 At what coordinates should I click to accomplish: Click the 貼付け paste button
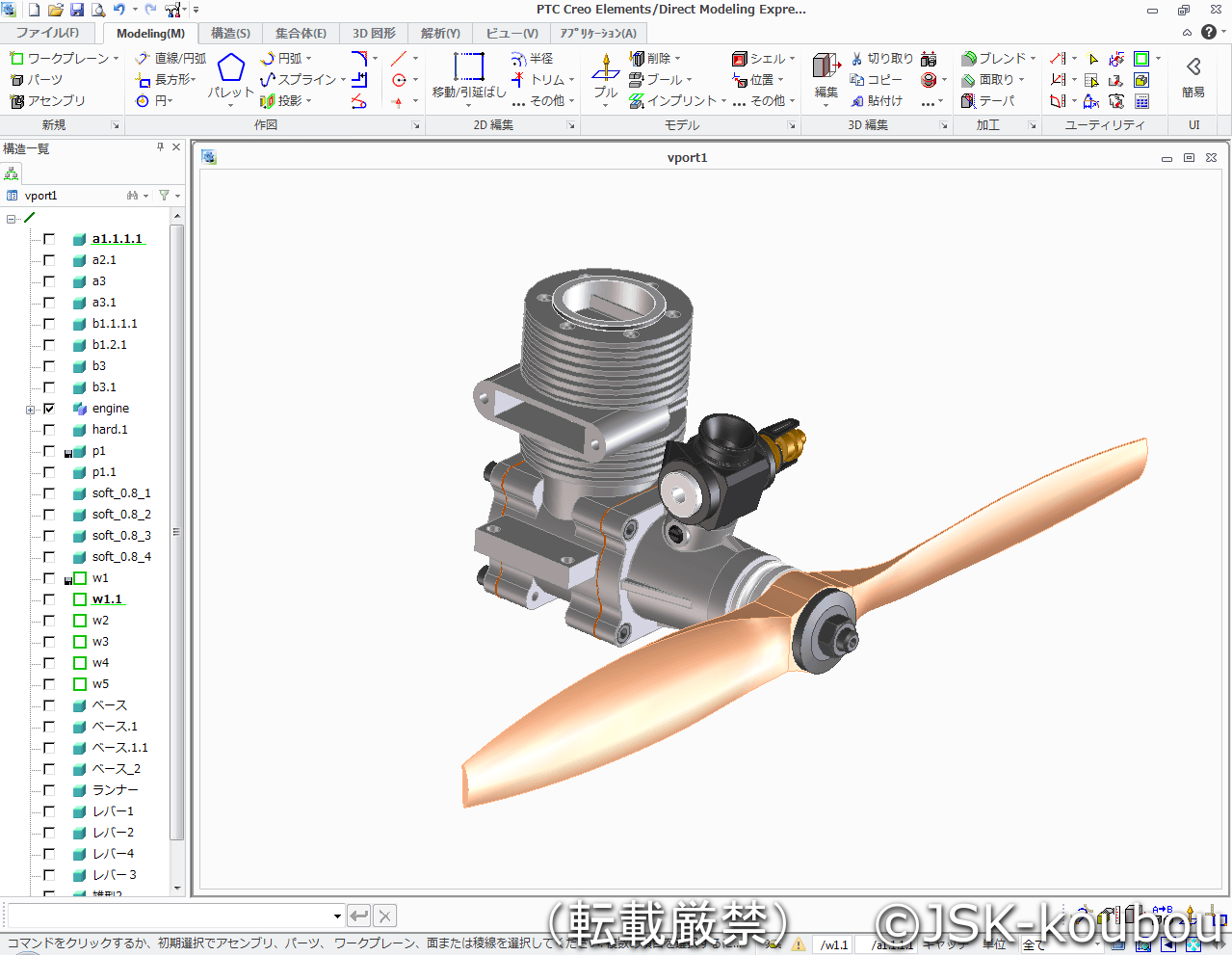coord(877,101)
